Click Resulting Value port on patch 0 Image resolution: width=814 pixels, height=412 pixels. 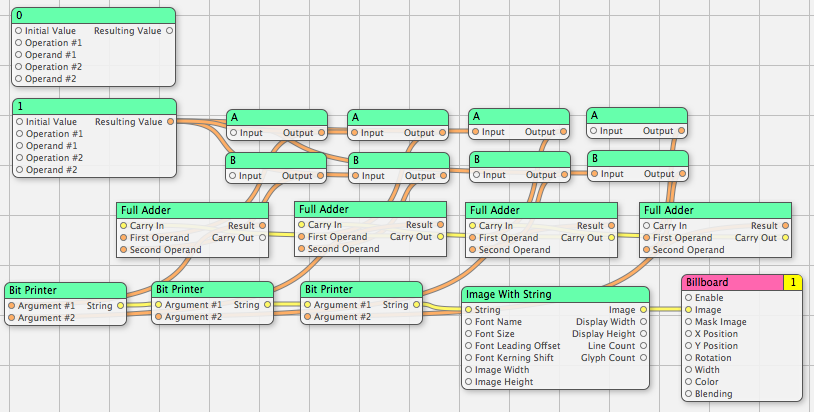coord(170,31)
